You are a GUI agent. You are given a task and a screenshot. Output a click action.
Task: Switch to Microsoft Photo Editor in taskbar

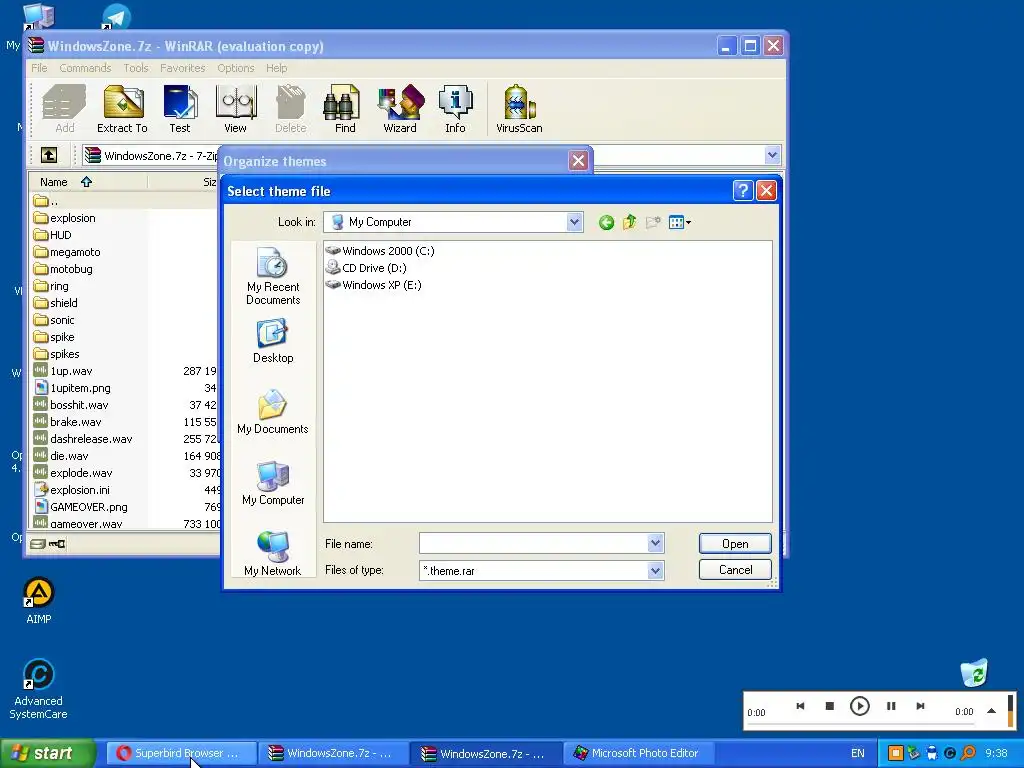[637, 753]
